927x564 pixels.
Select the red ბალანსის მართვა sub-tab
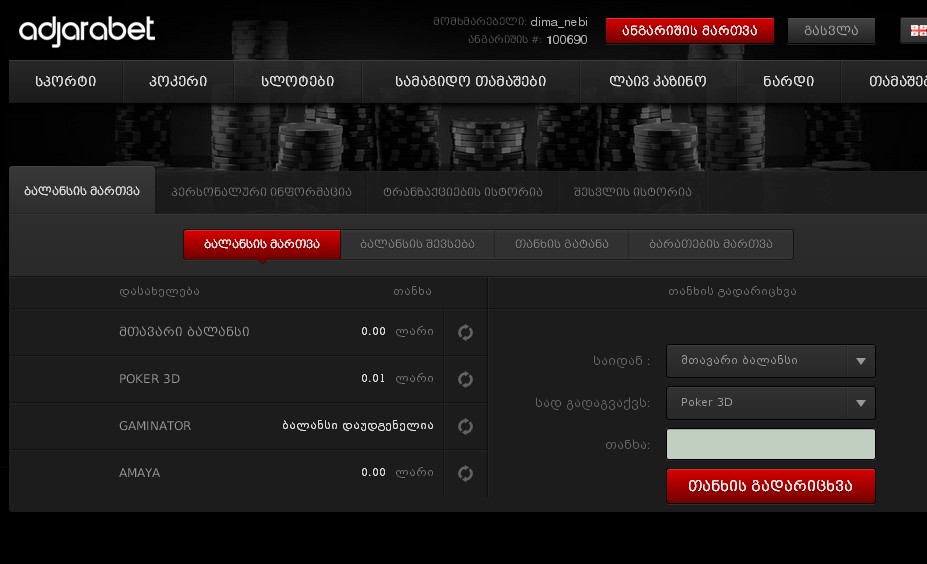coord(262,244)
